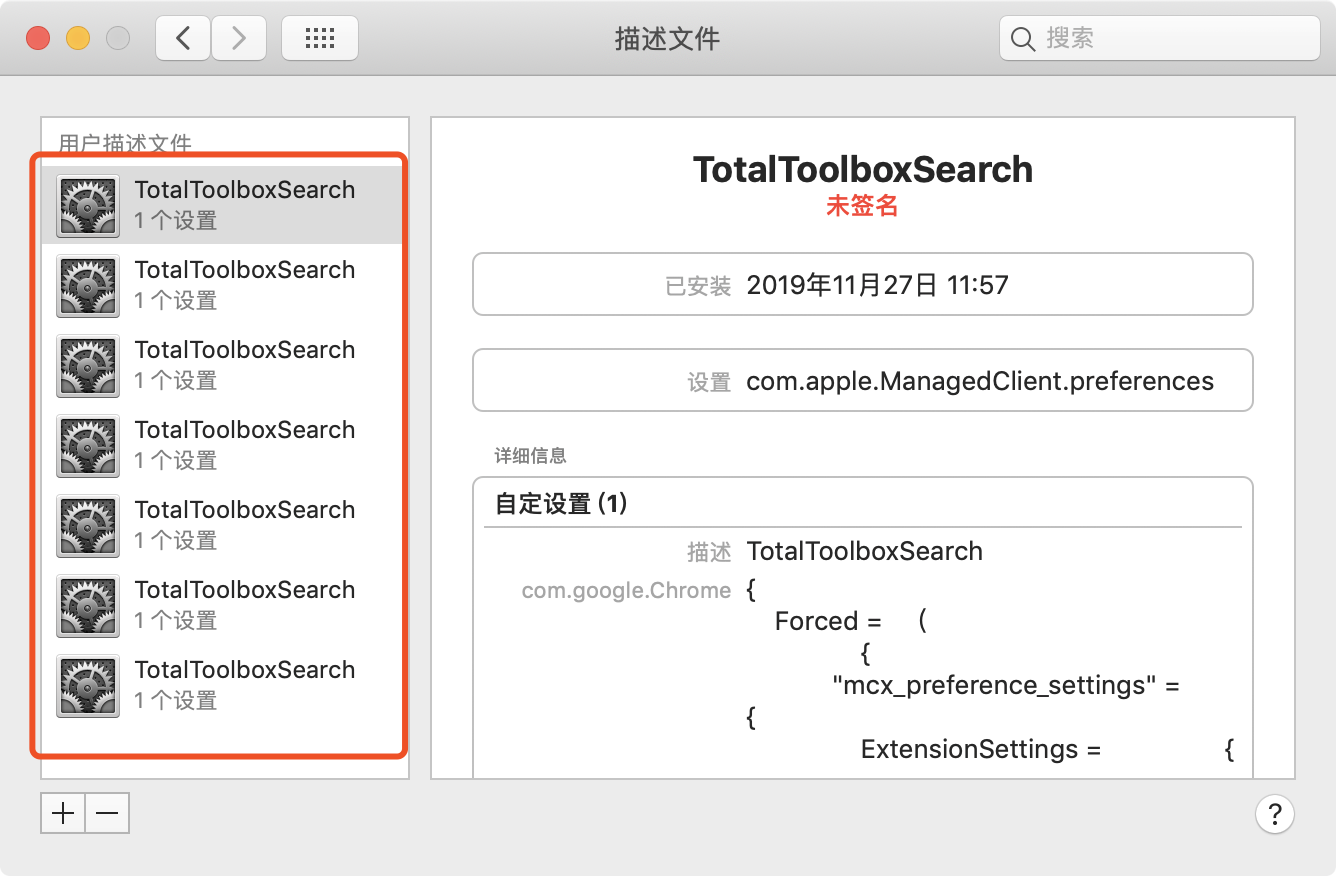This screenshot has height=876, width=1336.
Task: Click the ExtensionSettings = line
Action: 981,749
